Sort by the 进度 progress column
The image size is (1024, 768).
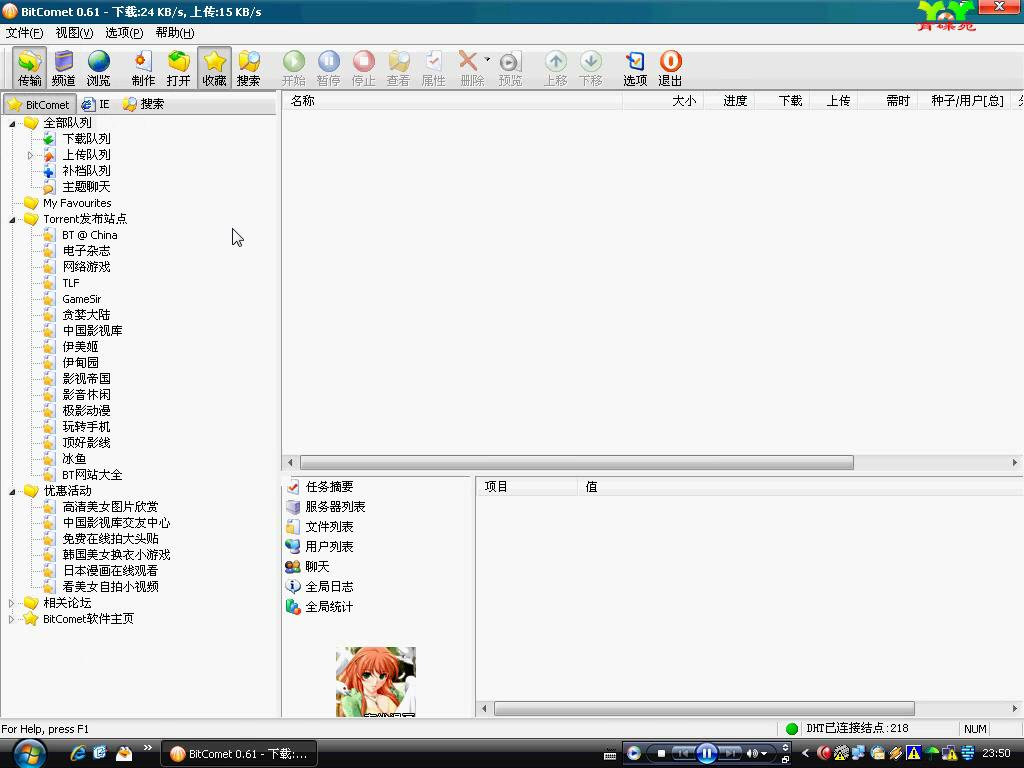click(x=728, y=101)
